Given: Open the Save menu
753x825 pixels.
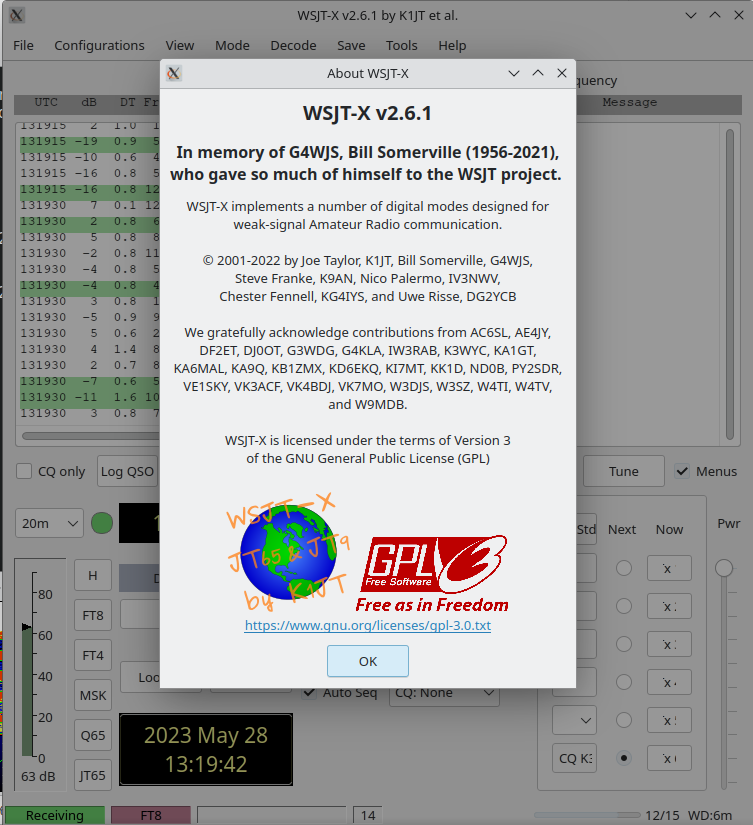Looking at the screenshot, I should (351, 45).
